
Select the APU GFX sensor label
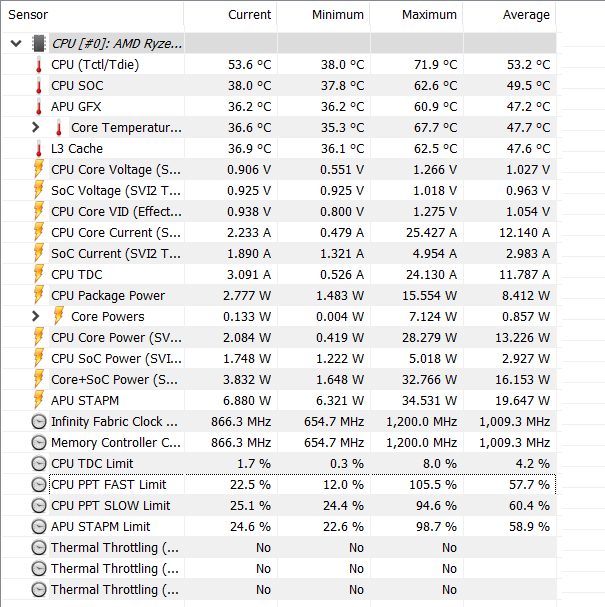pos(76,106)
